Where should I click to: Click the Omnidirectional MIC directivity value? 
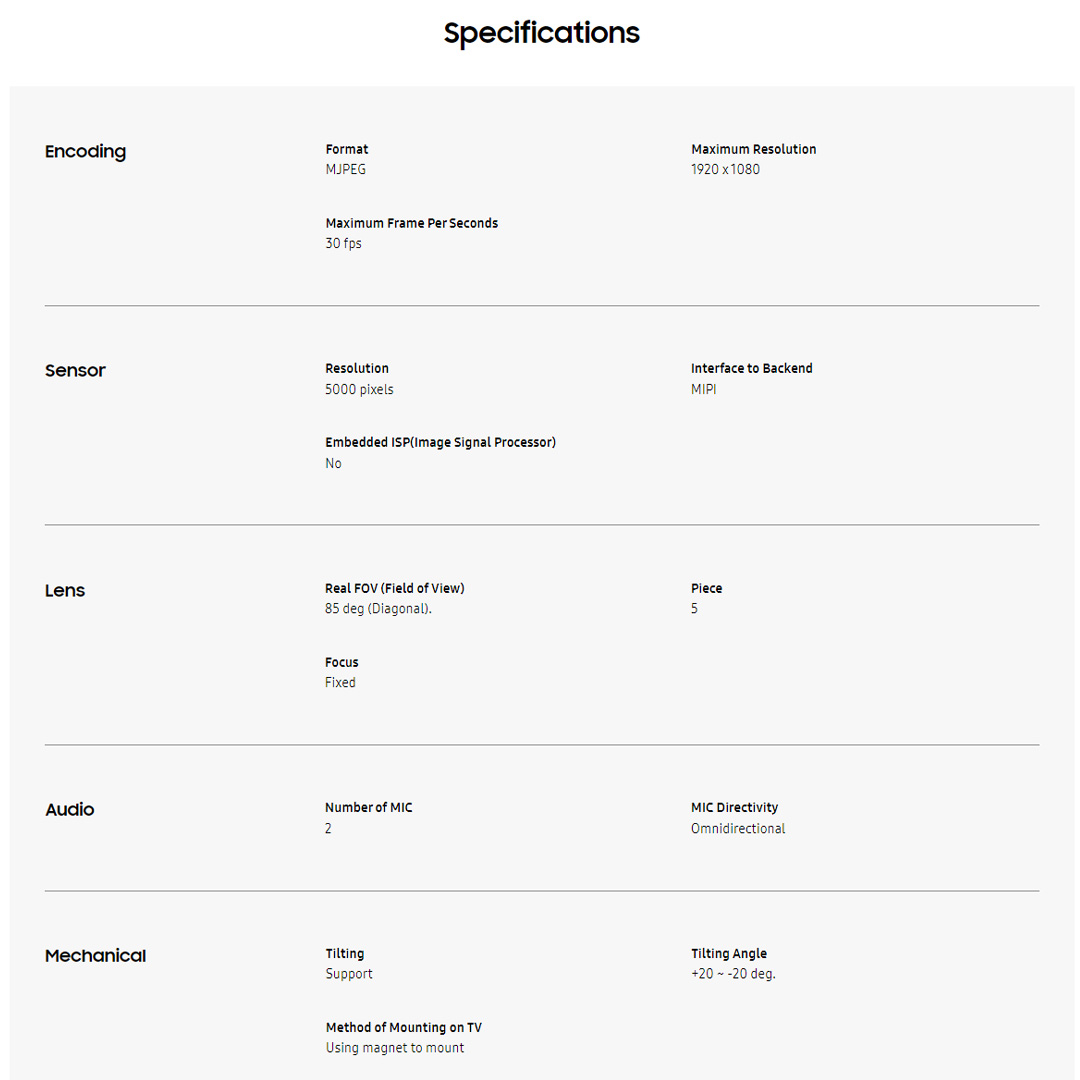pos(737,829)
